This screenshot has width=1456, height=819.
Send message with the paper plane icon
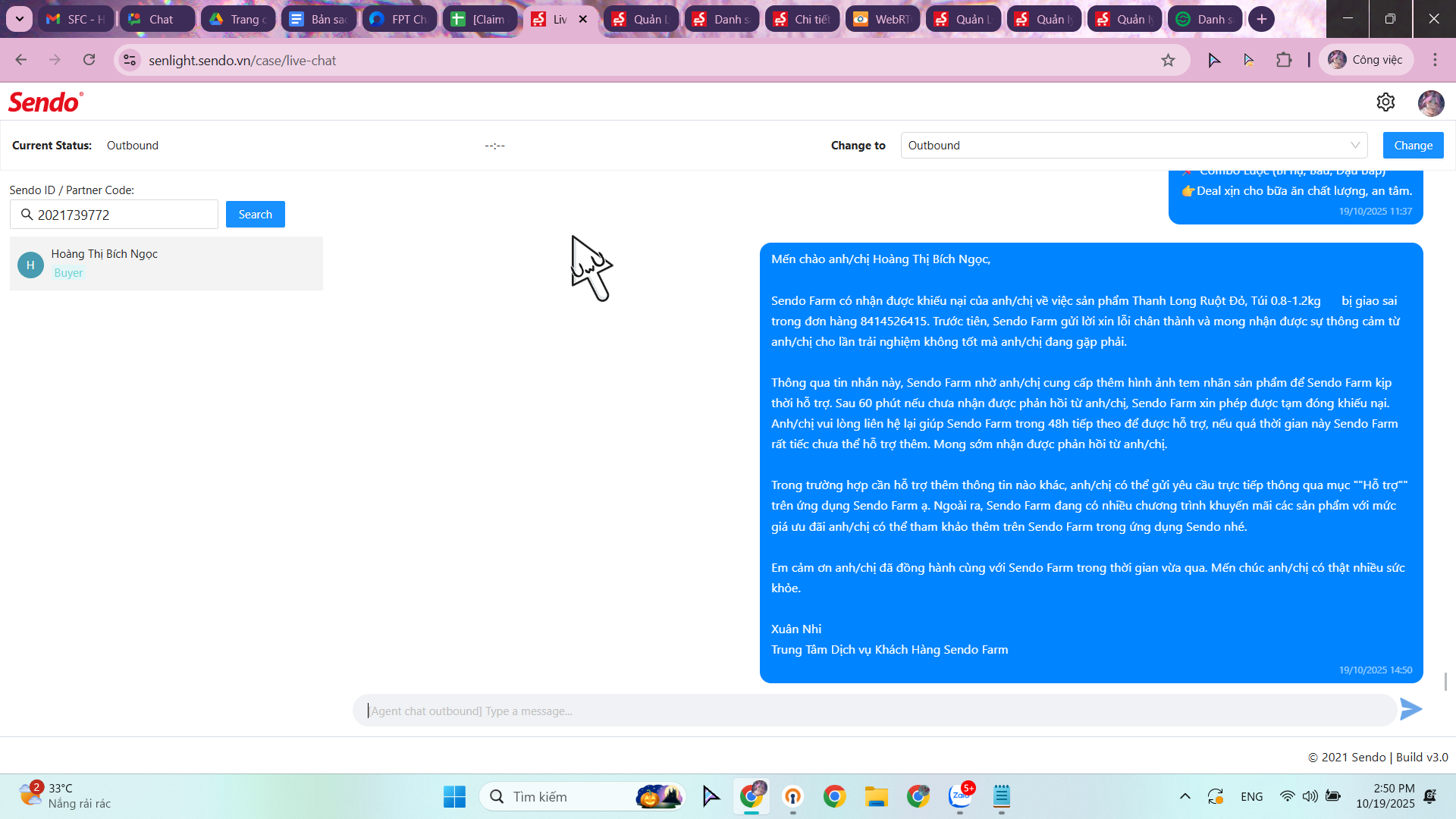[1410, 710]
